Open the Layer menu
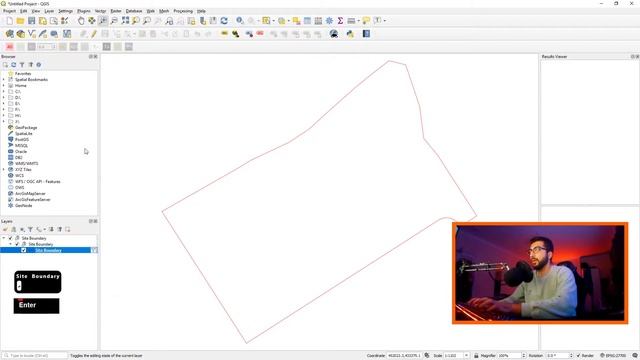 coord(49,11)
